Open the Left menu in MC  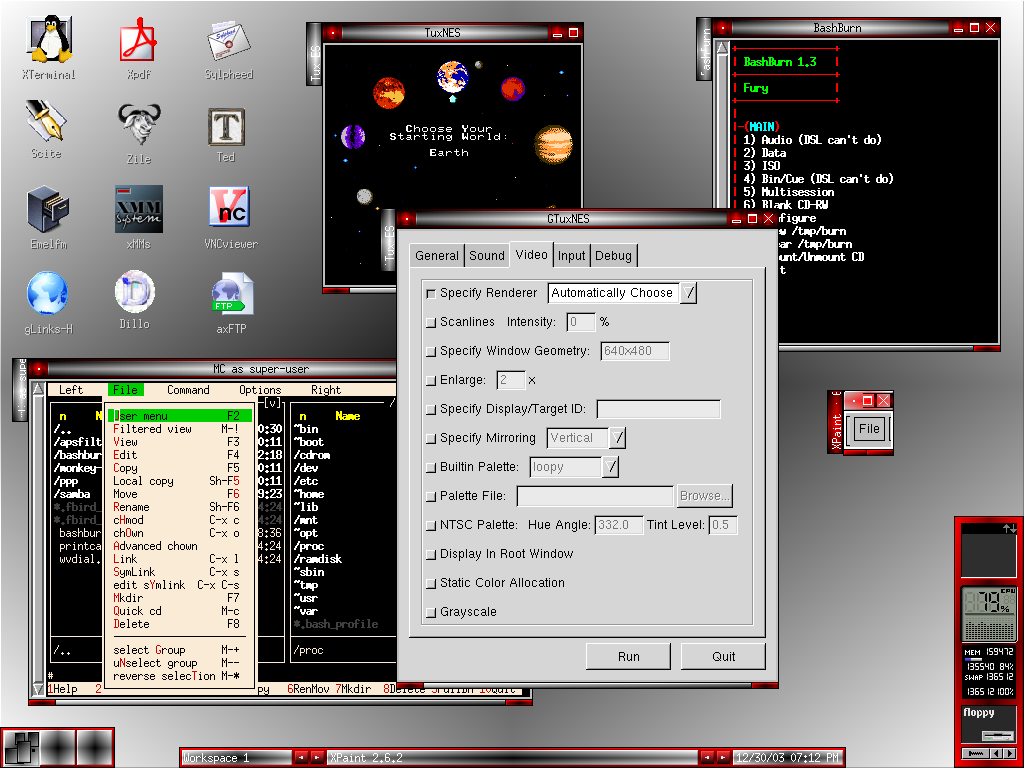pos(71,390)
